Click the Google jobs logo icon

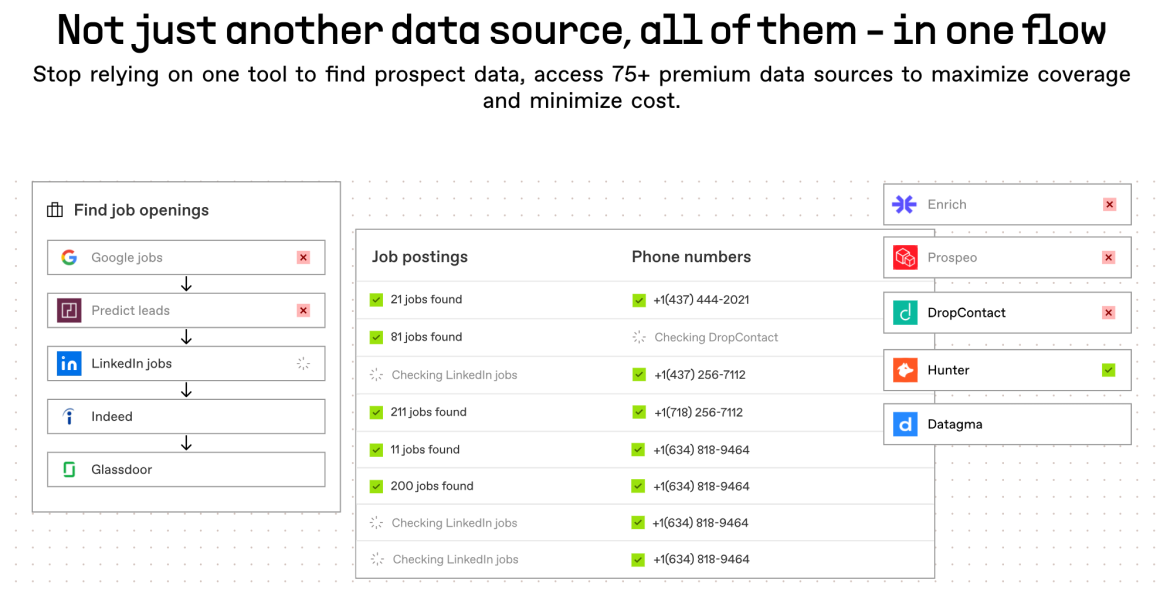click(69, 257)
